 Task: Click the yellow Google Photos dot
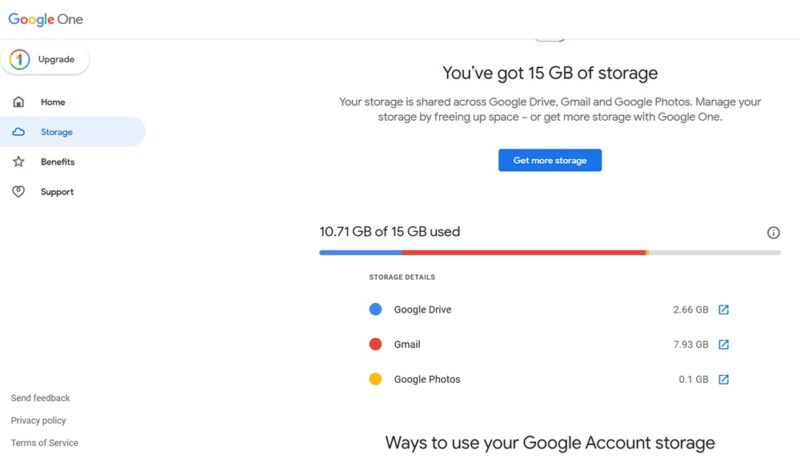pyautogui.click(x=376, y=379)
